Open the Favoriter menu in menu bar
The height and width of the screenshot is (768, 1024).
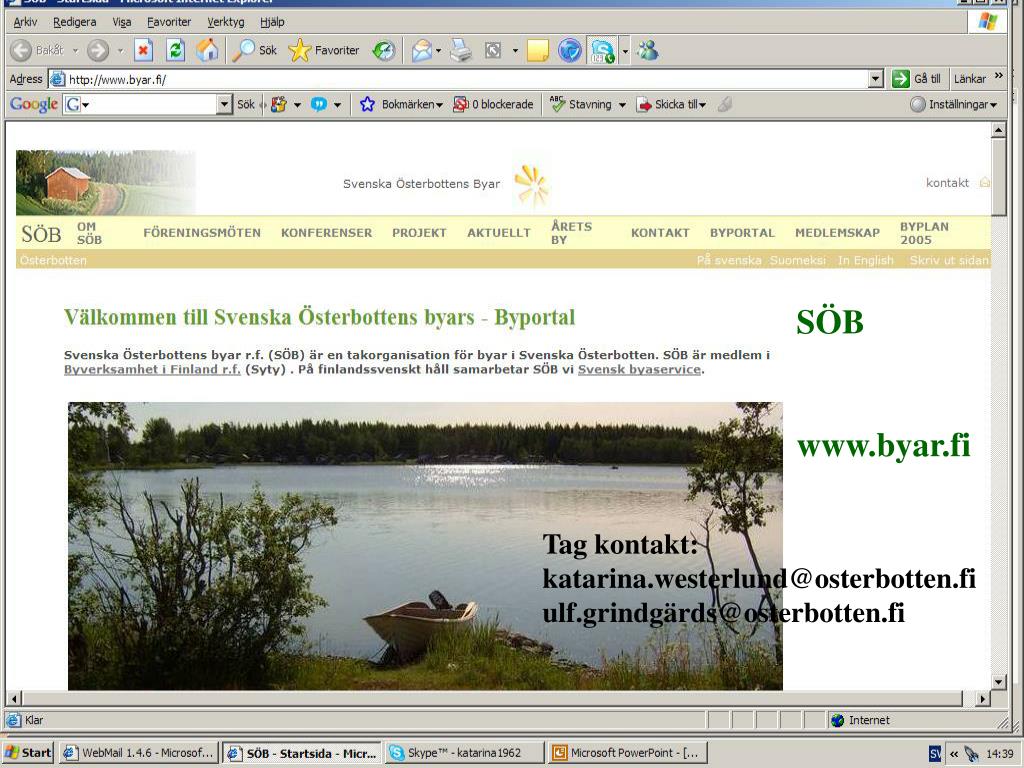[168, 22]
